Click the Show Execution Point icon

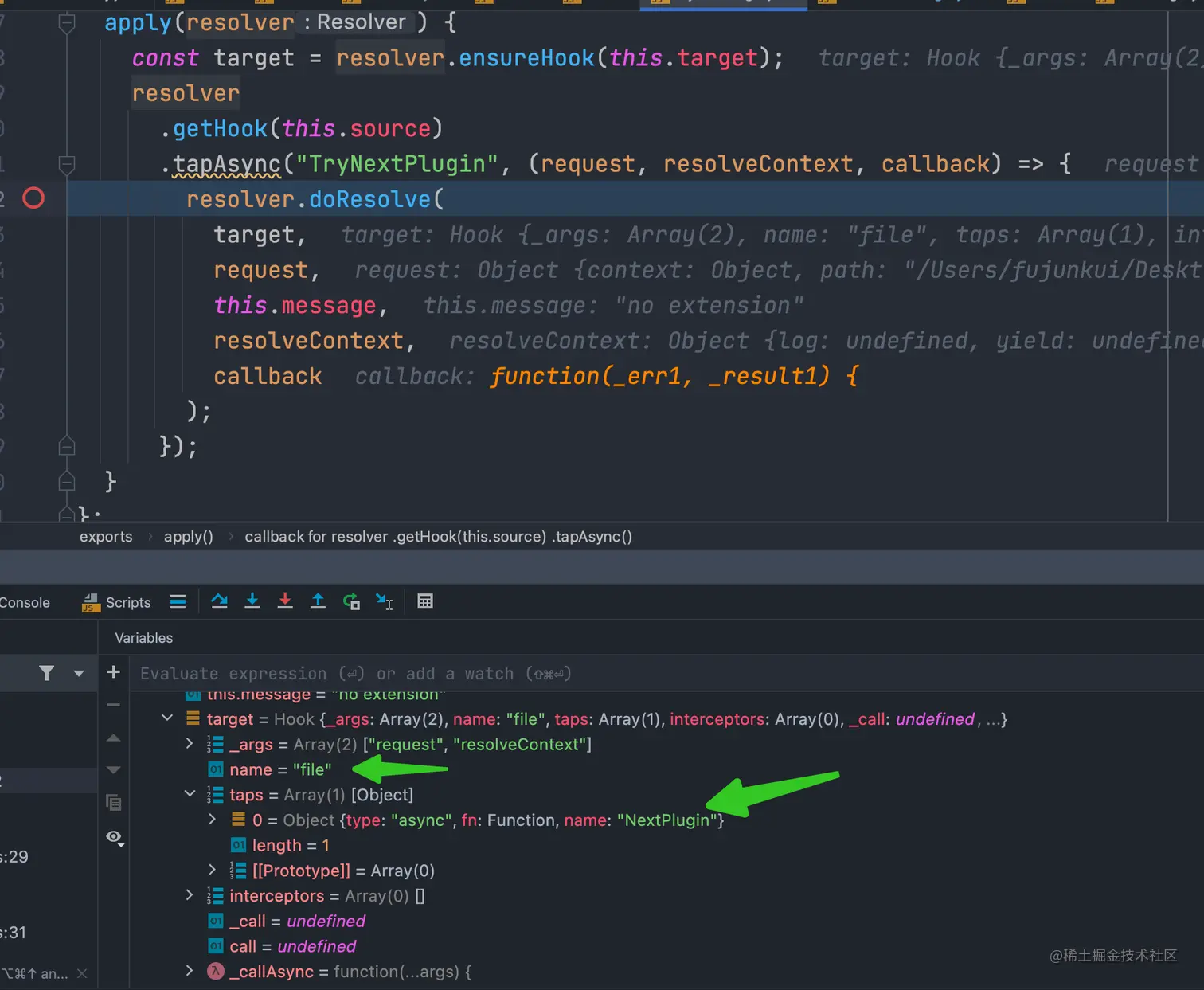[178, 601]
